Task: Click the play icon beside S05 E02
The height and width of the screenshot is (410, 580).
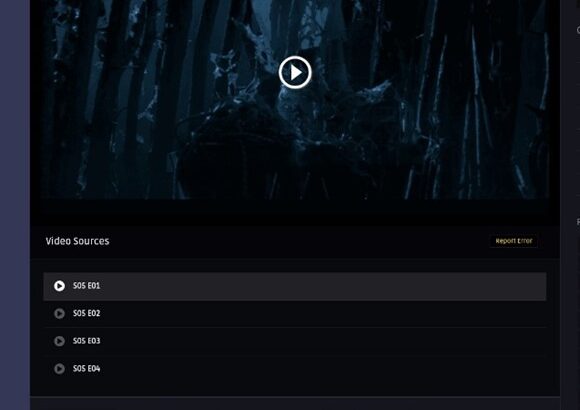Action: click(x=59, y=314)
